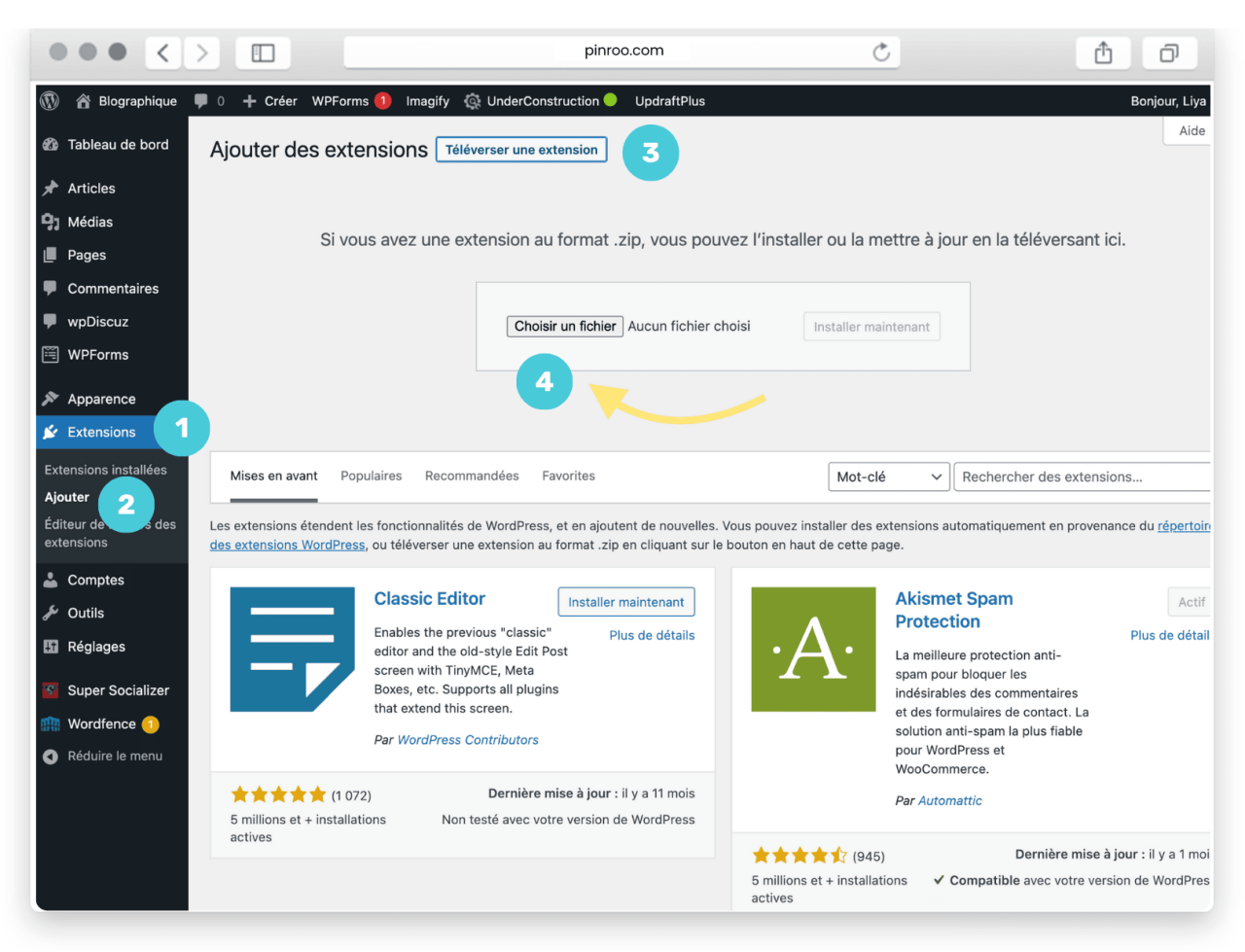
Task: Toggle the Safari sidebar button
Action: point(263,53)
